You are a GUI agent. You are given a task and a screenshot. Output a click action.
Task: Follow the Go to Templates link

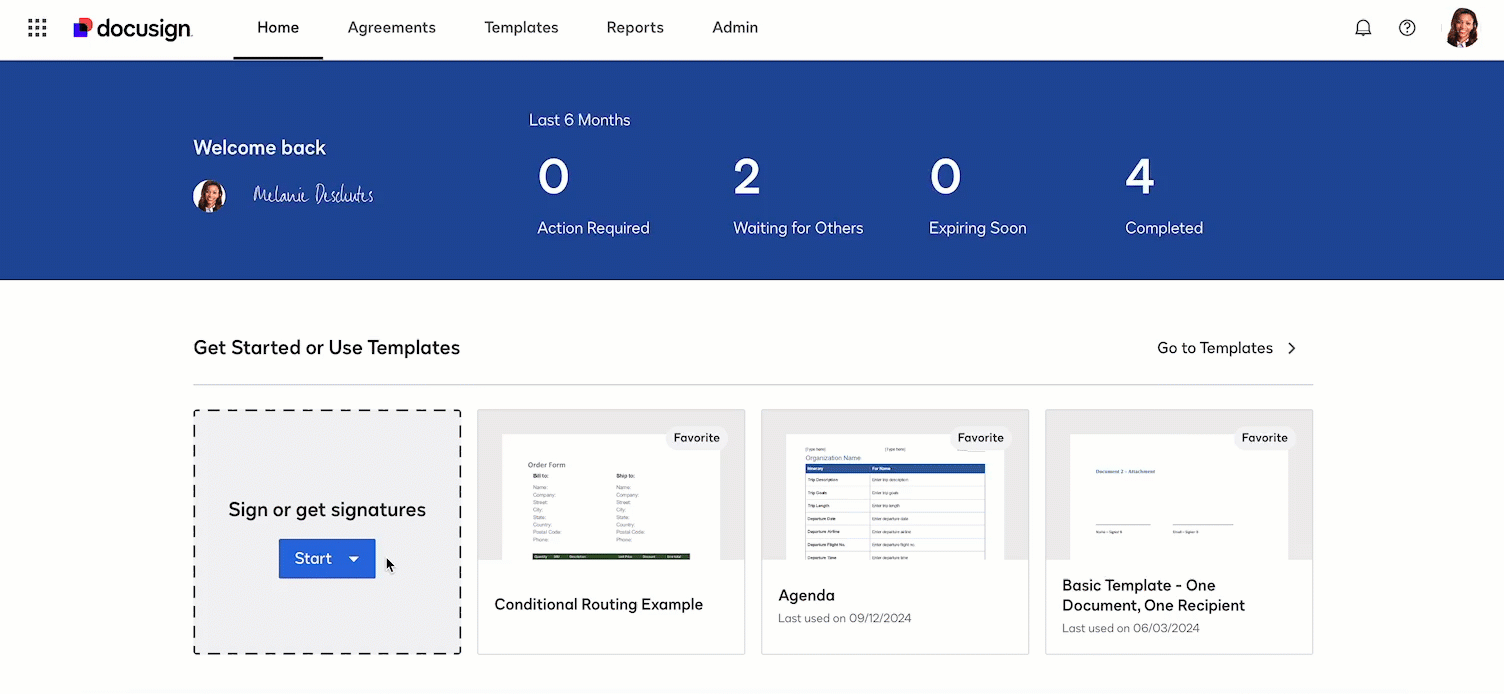tap(1214, 348)
